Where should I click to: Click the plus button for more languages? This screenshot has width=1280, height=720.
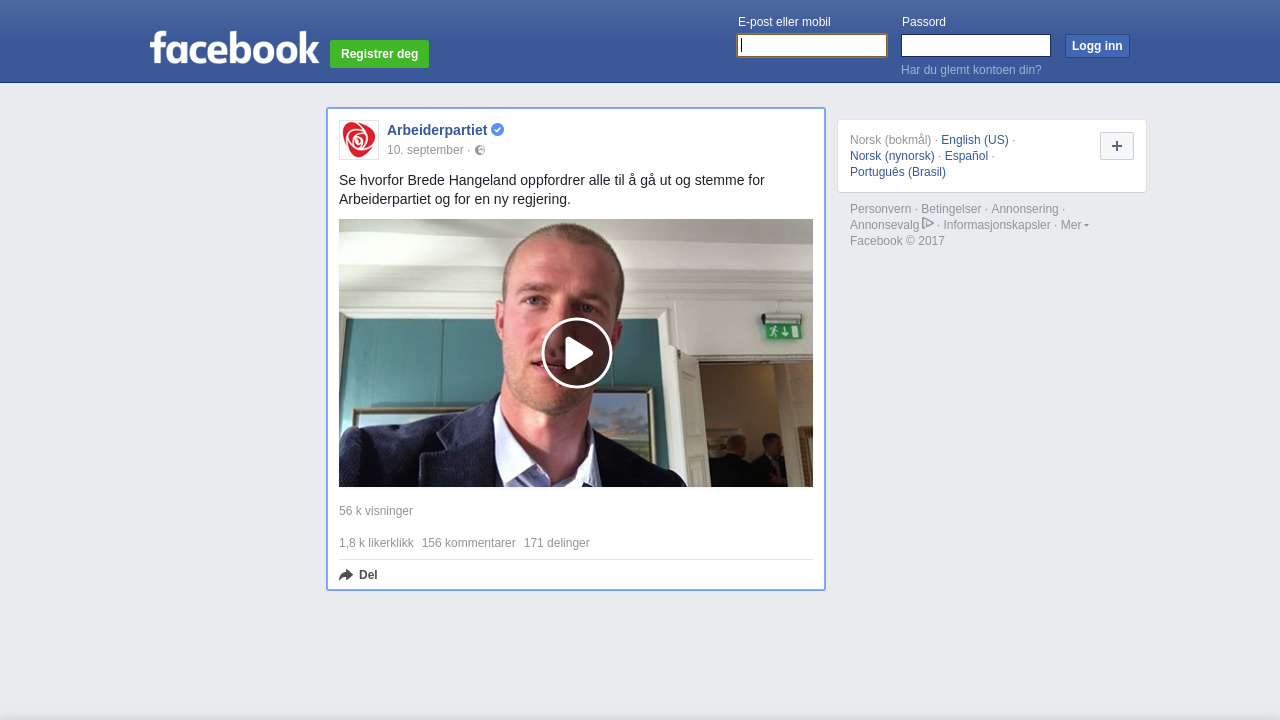pyautogui.click(x=1117, y=146)
